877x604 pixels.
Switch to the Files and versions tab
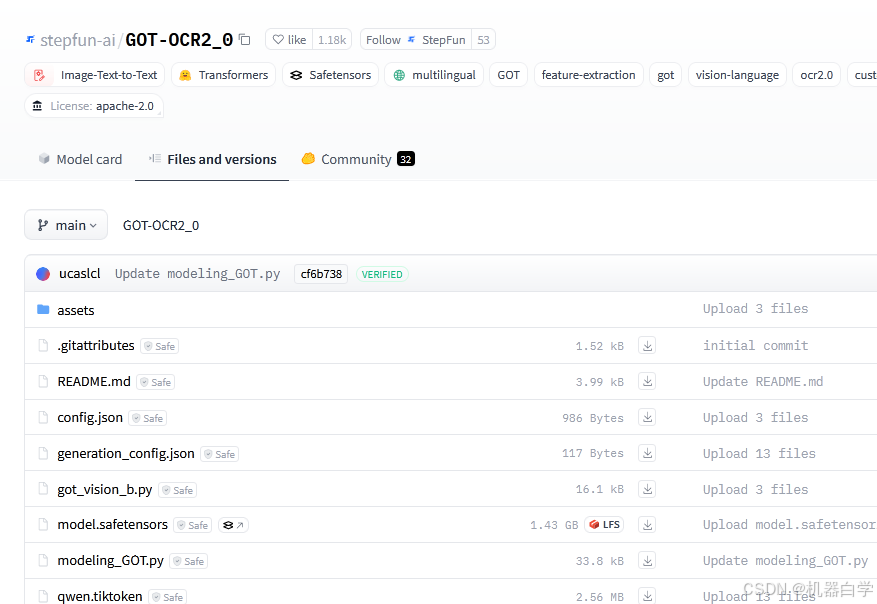(212, 159)
